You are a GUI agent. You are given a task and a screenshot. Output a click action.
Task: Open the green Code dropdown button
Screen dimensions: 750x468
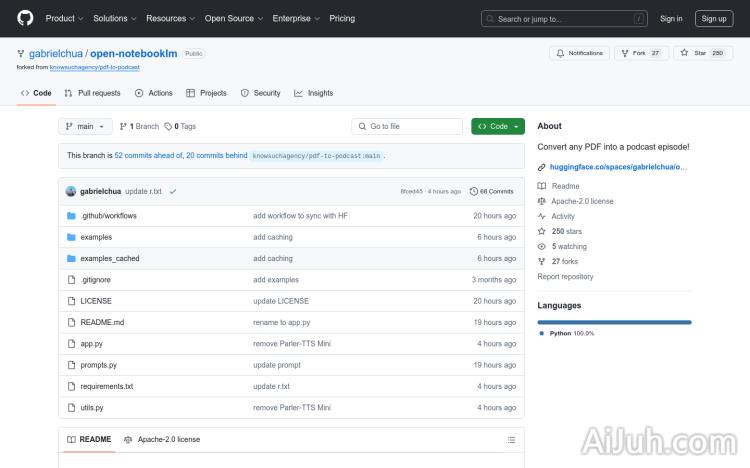497,126
